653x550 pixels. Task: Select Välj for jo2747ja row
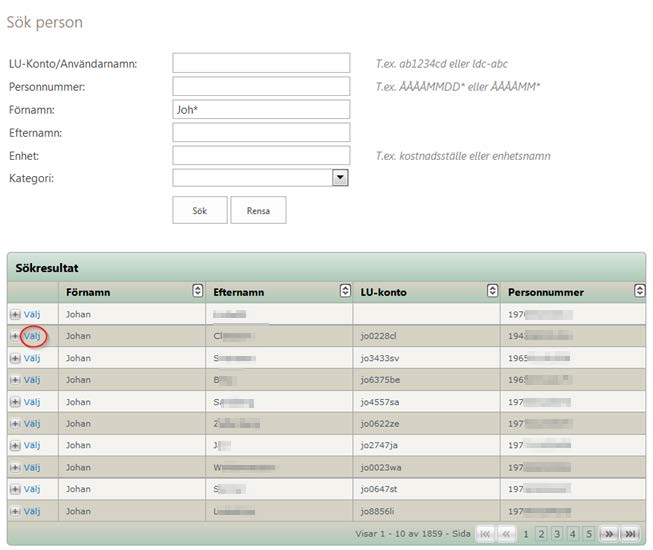click(x=32, y=445)
